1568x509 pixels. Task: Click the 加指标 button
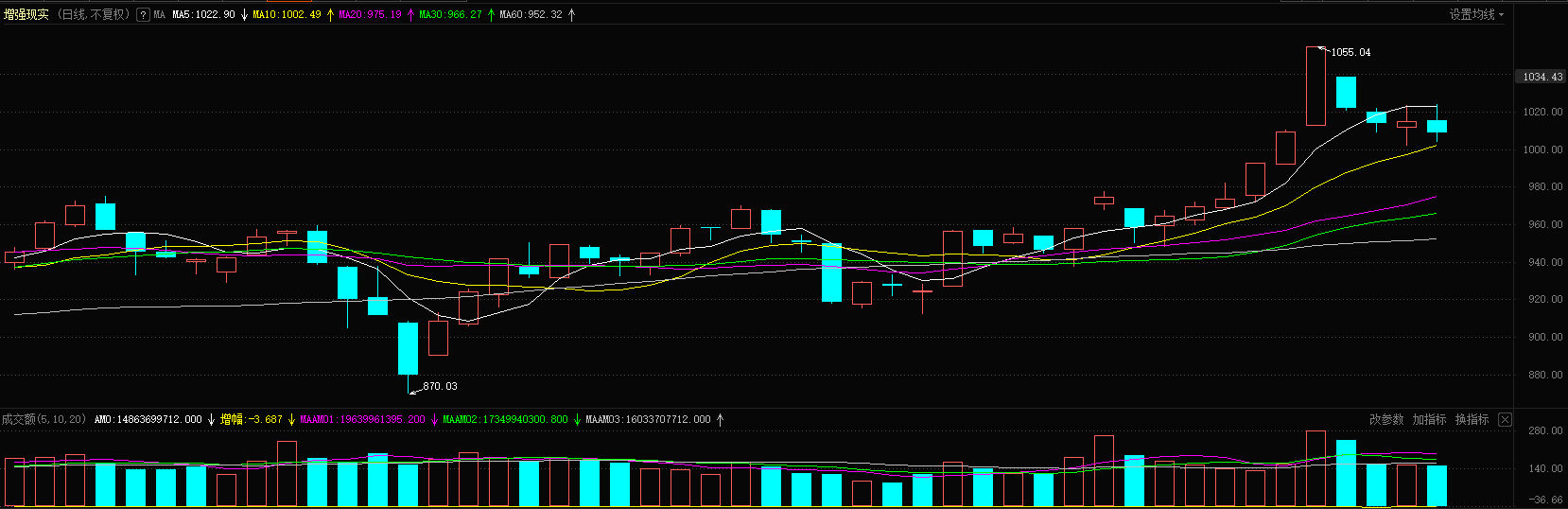click(1429, 419)
